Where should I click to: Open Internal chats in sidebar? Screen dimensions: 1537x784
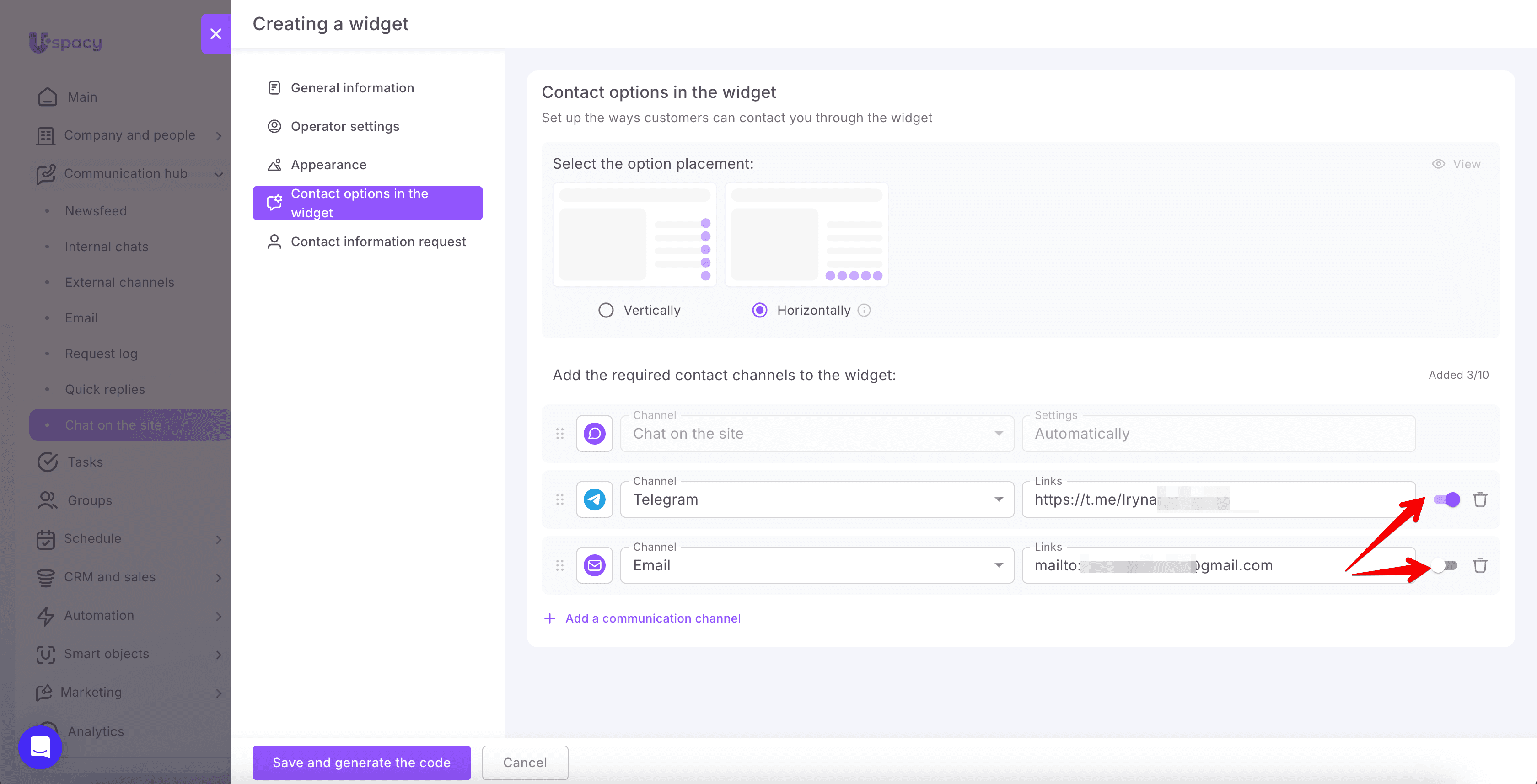point(107,247)
